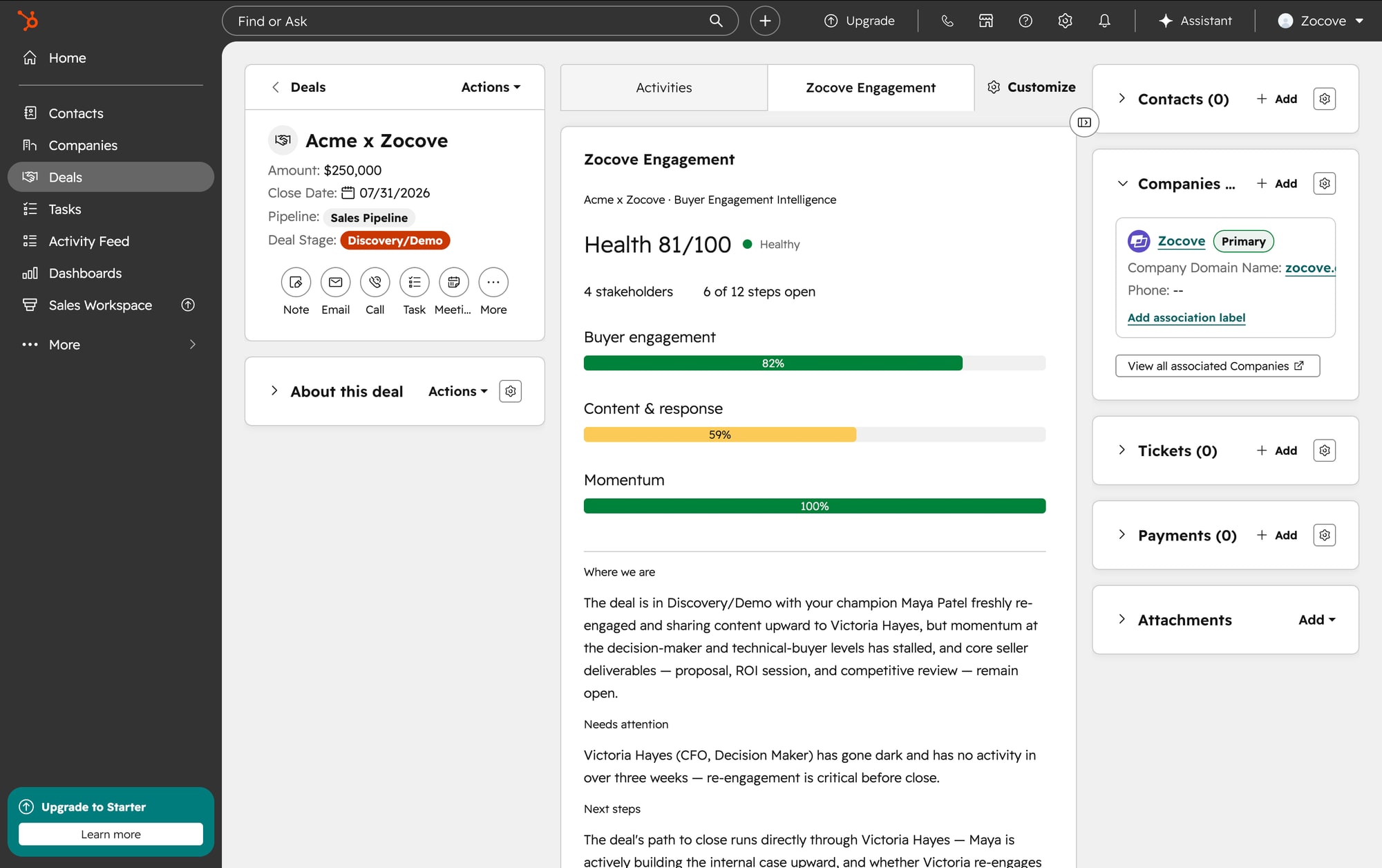The width and height of the screenshot is (1382, 868).
Task: Open About this deal settings gear
Action: coord(510,391)
